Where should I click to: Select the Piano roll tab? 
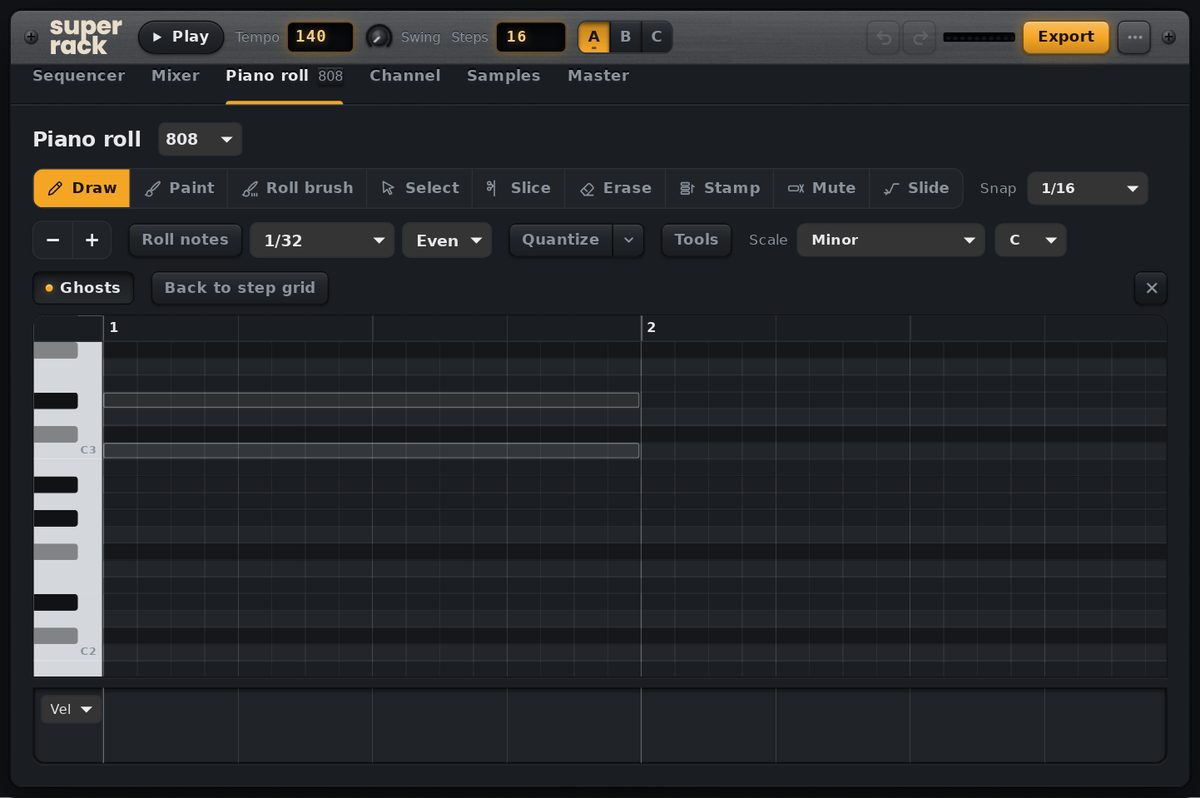tap(284, 76)
